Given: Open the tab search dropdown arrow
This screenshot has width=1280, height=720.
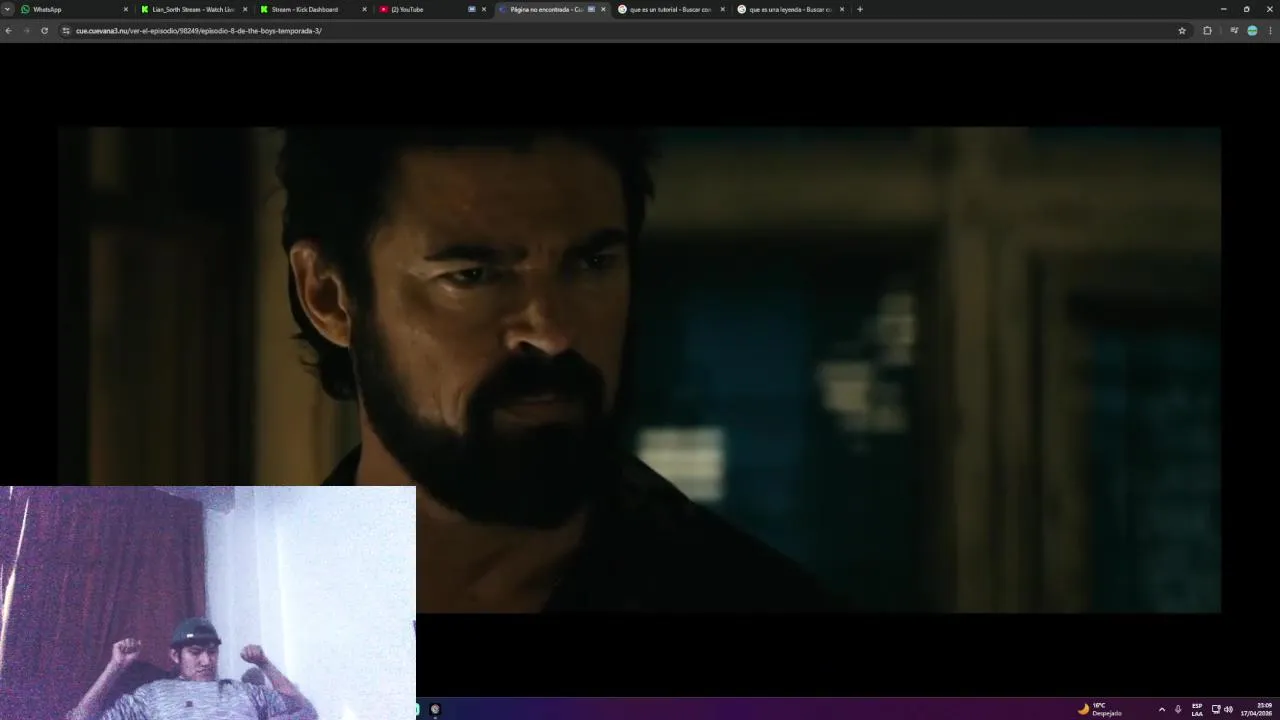Looking at the screenshot, I should coord(7,9).
